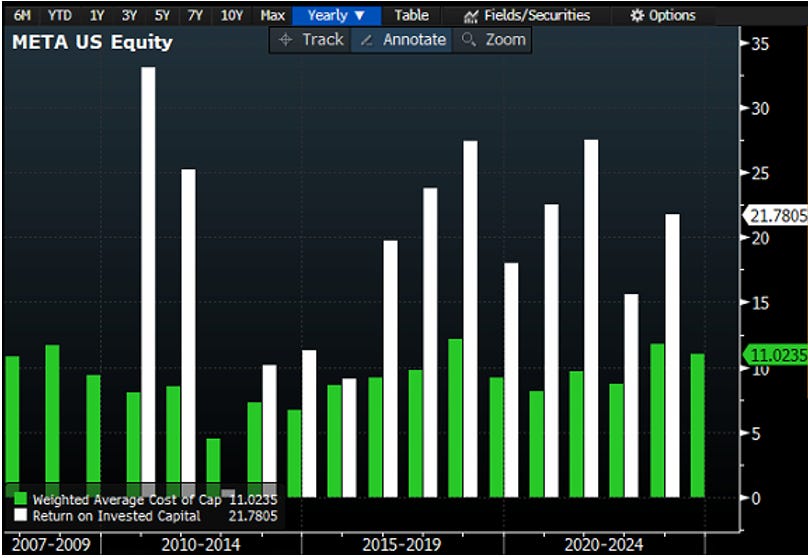808x558 pixels.
Task: Click the 0 y-axis tick label
Action: click(x=755, y=498)
